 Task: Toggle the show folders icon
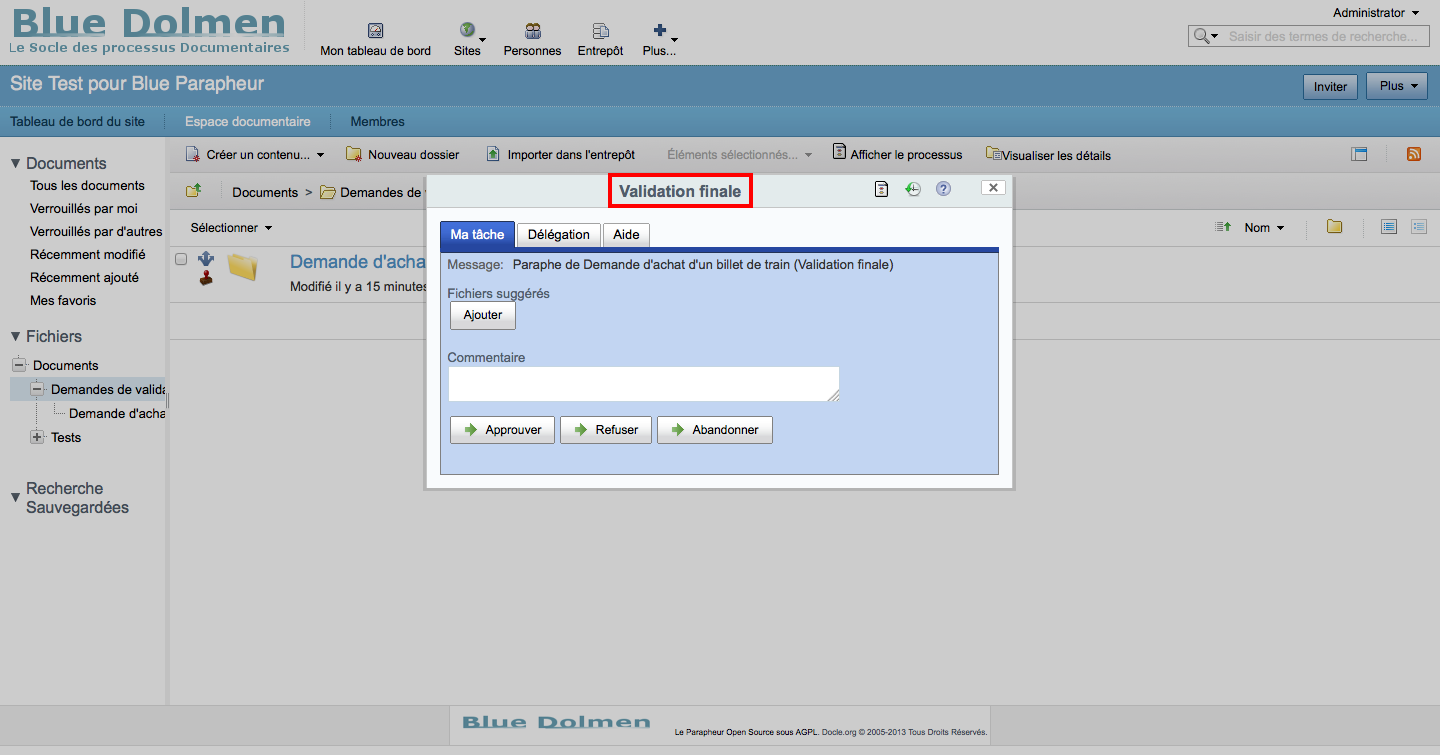point(1334,227)
